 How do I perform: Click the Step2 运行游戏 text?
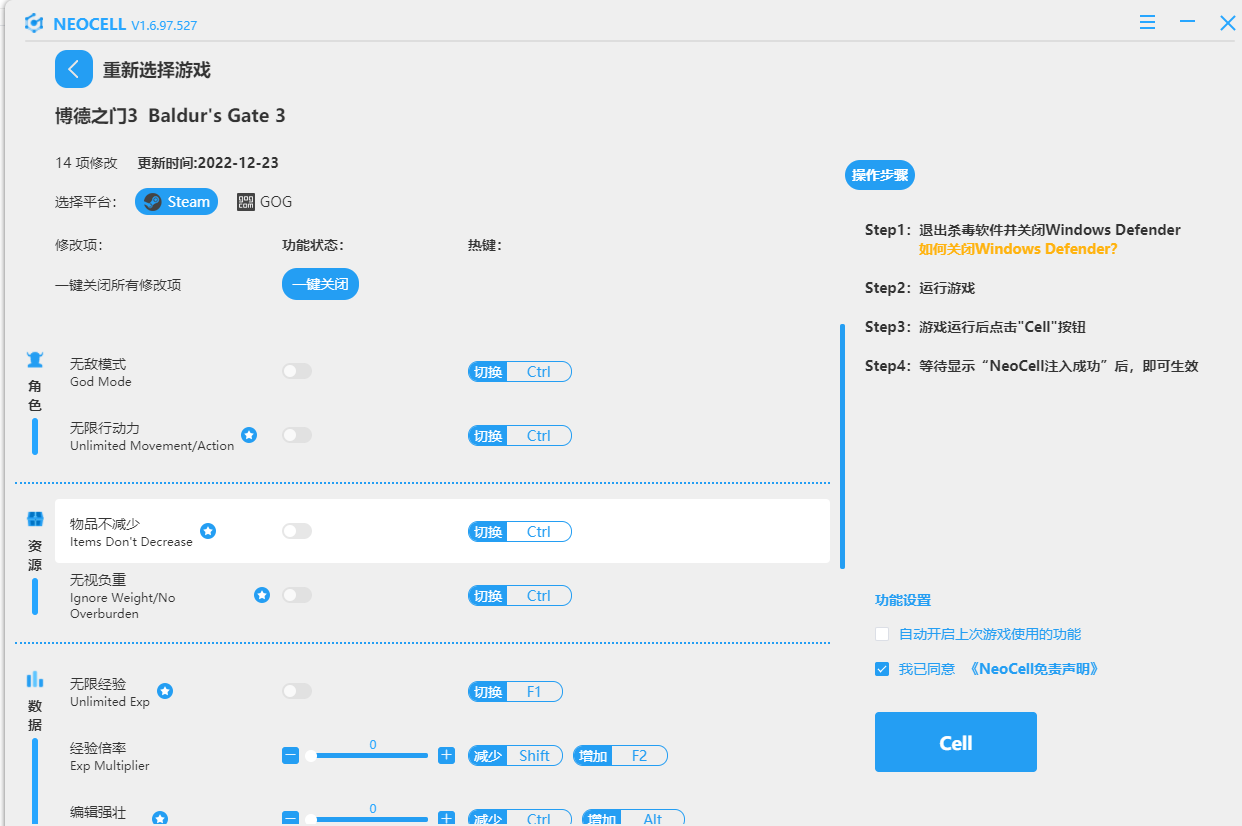[920, 288]
